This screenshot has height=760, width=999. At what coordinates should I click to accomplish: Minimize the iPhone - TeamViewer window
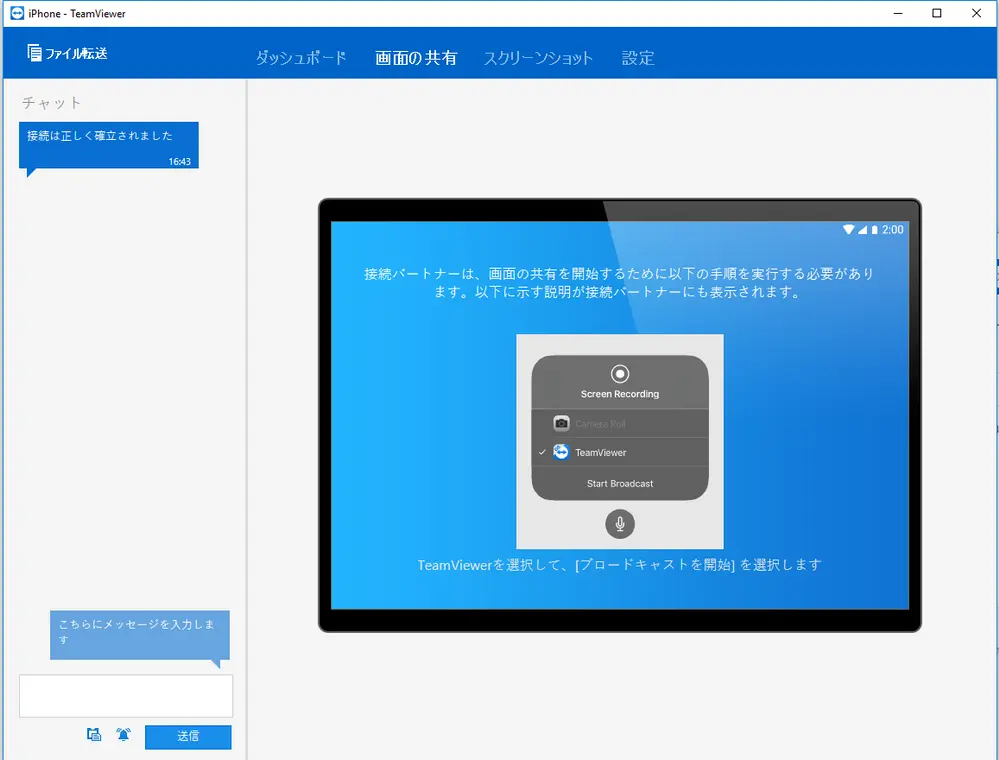[x=898, y=13]
